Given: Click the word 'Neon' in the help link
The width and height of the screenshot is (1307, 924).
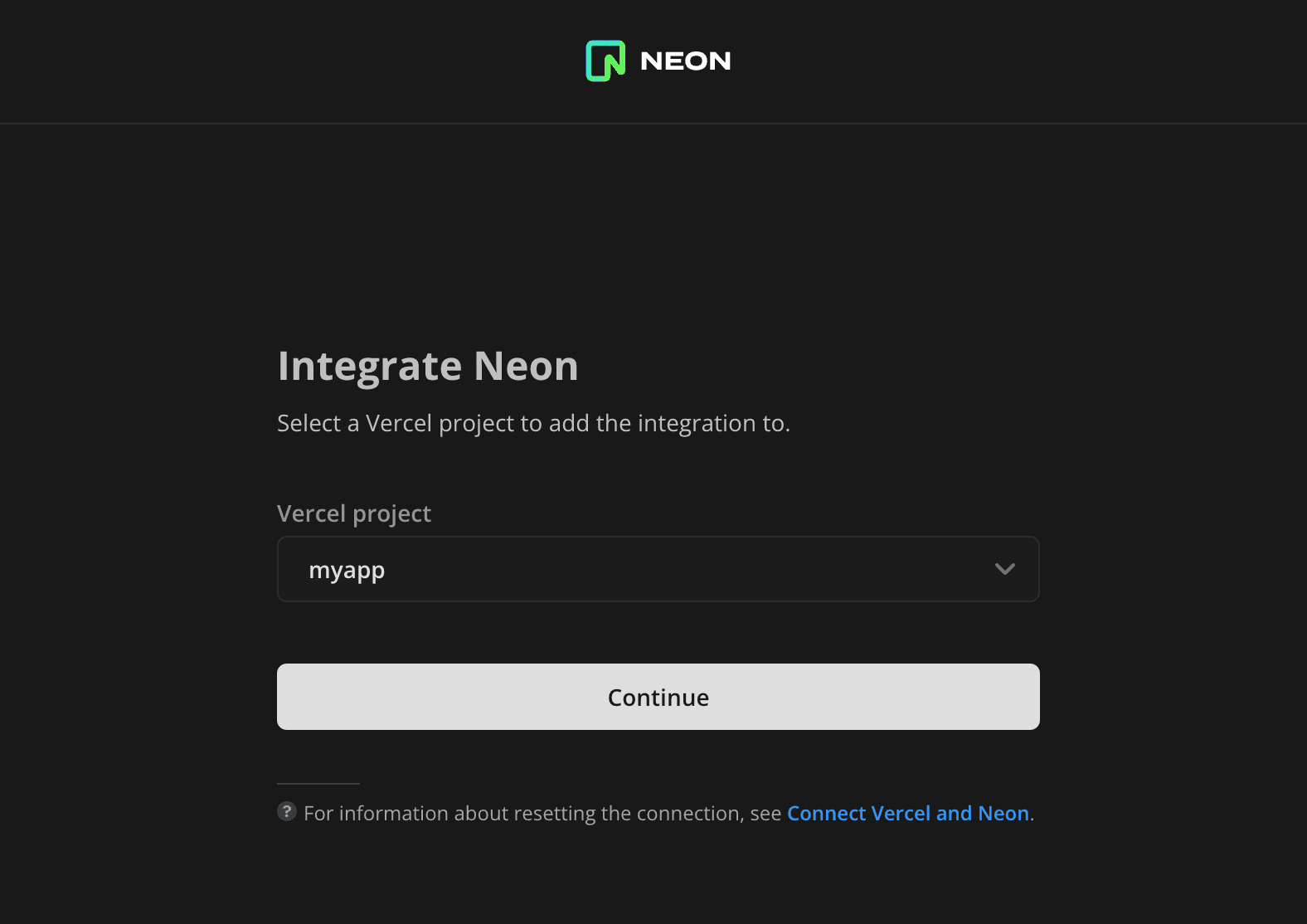Looking at the screenshot, I should [x=1003, y=813].
